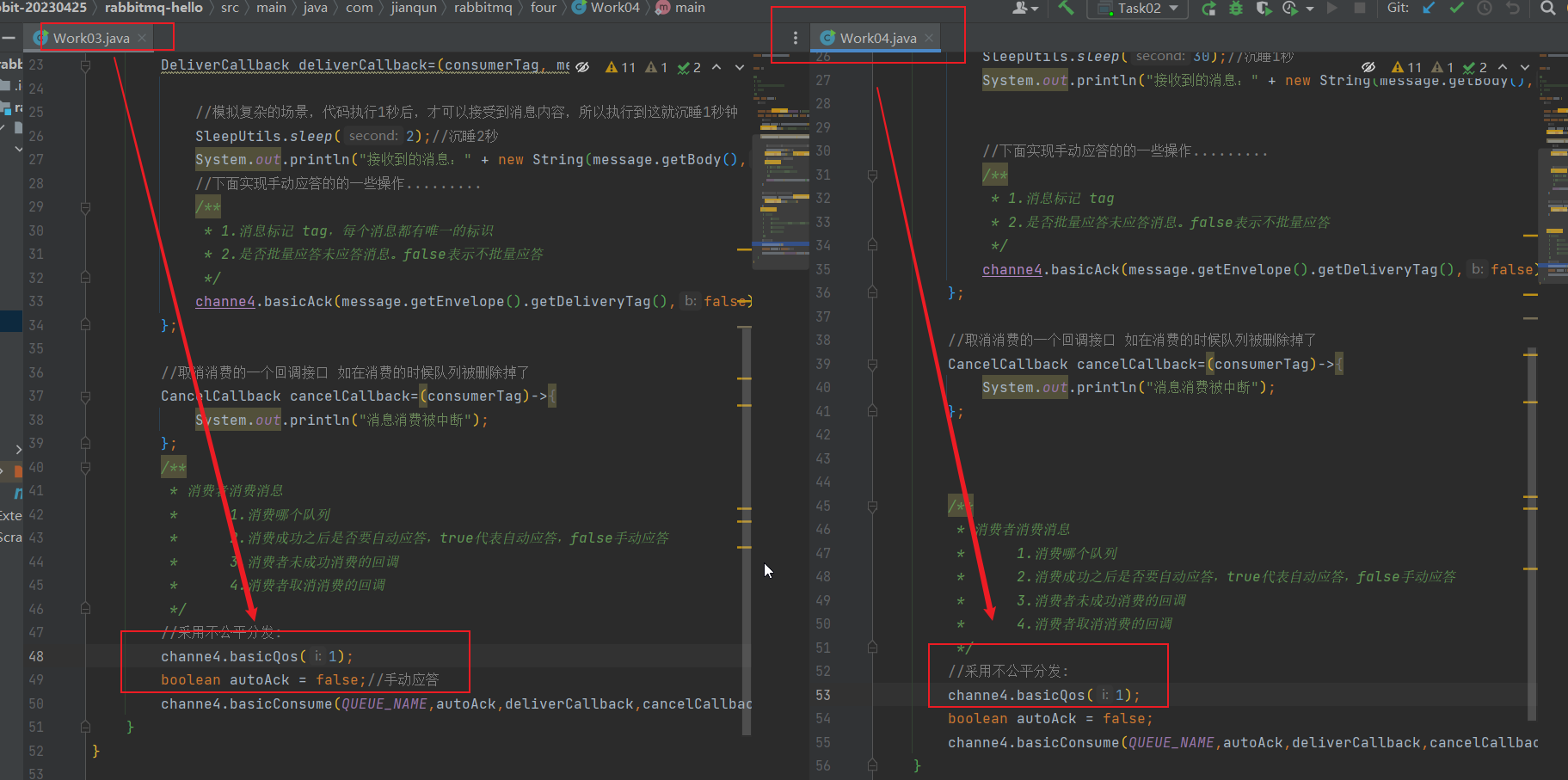The image size is (1568, 780).
Task: Select rabbitmq-hello in the breadcrumb bar
Action: [154, 8]
